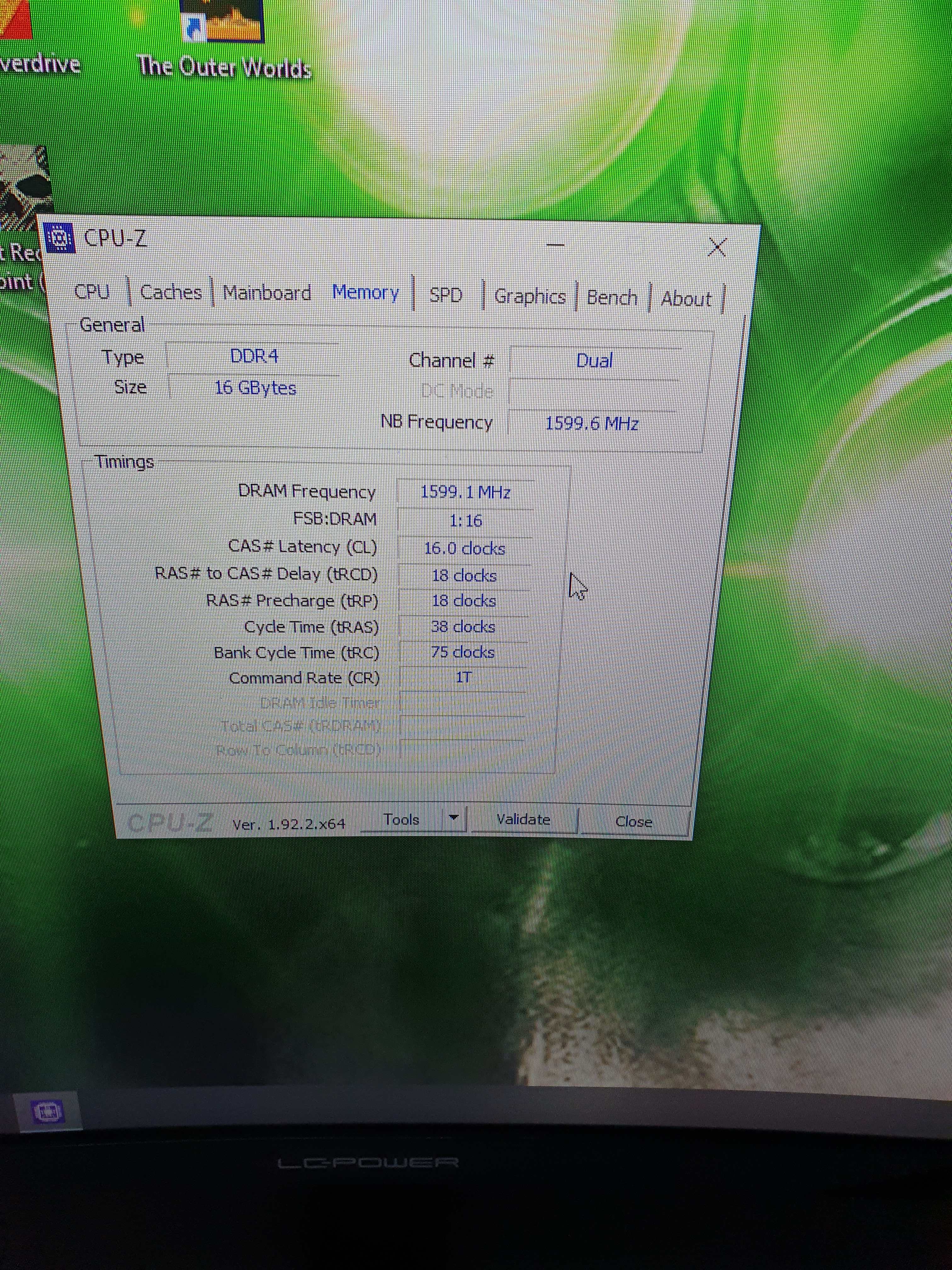Open the About tab
The image size is (952, 1270).
(x=686, y=299)
